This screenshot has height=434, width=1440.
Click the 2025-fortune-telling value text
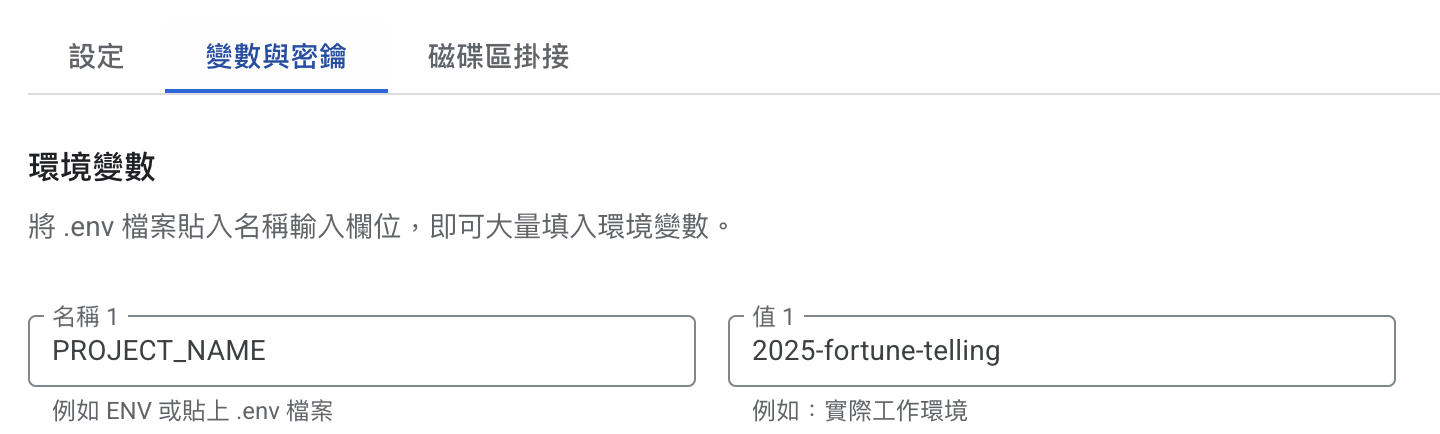coord(876,351)
